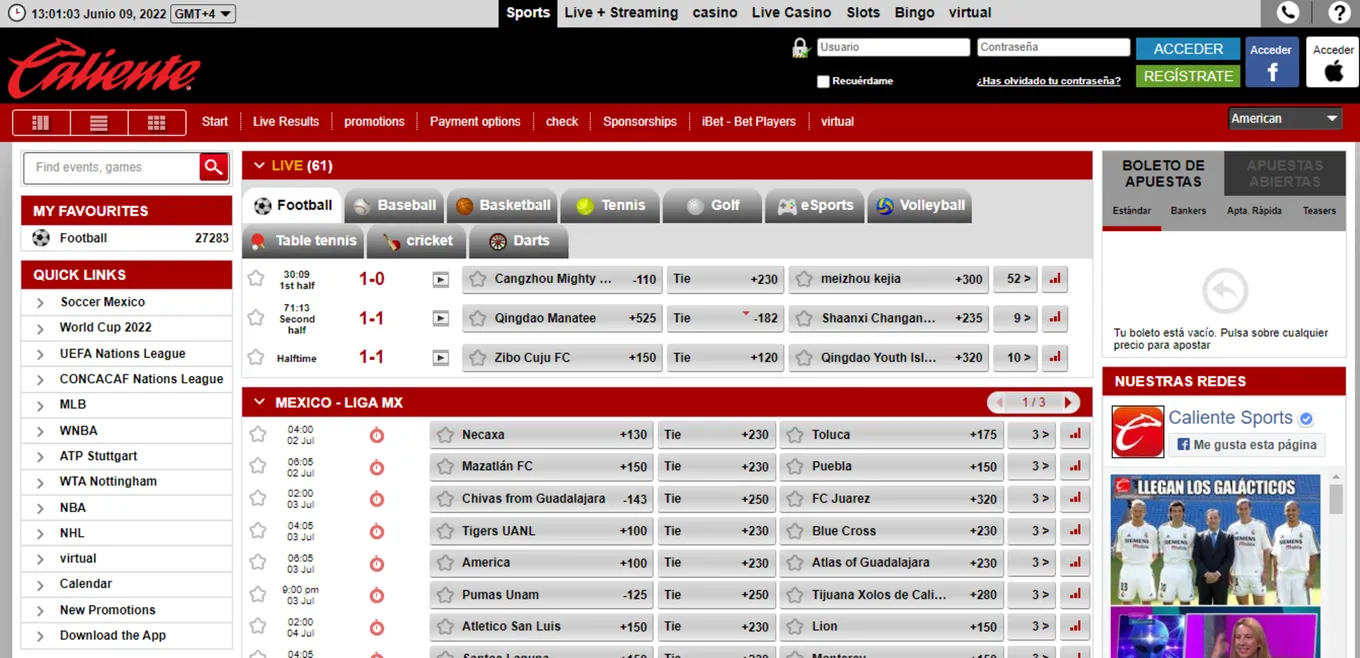The width and height of the screenshot is (1360, 658).
Task: Tick the Recuérdame checkbox
Action: click(x=823, y=81)
